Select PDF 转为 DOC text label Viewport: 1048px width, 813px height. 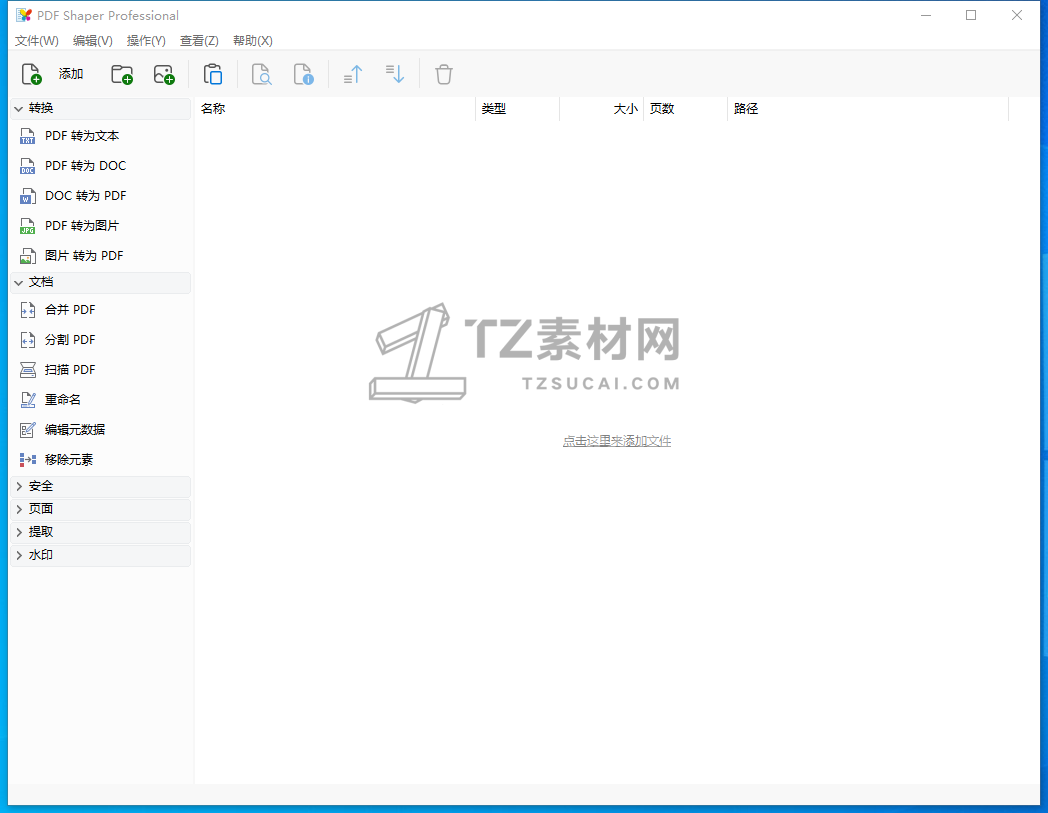86,166
